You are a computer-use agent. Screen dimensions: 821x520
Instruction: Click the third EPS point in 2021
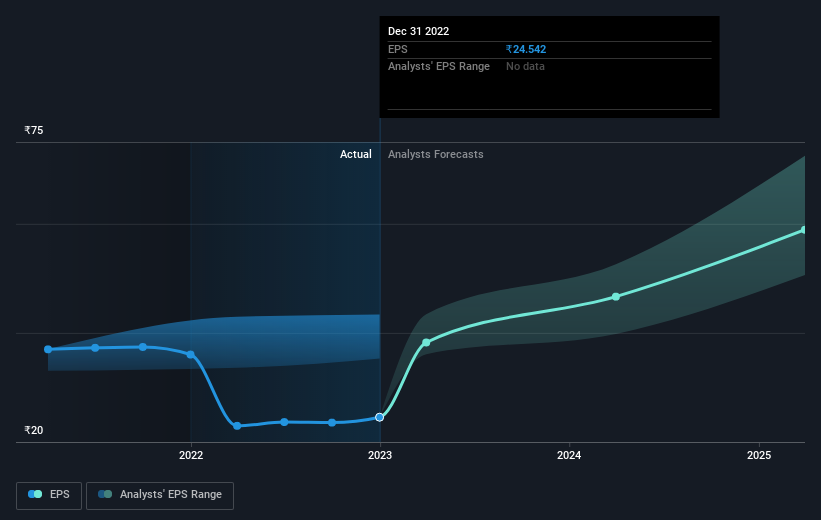coord(143,347)
